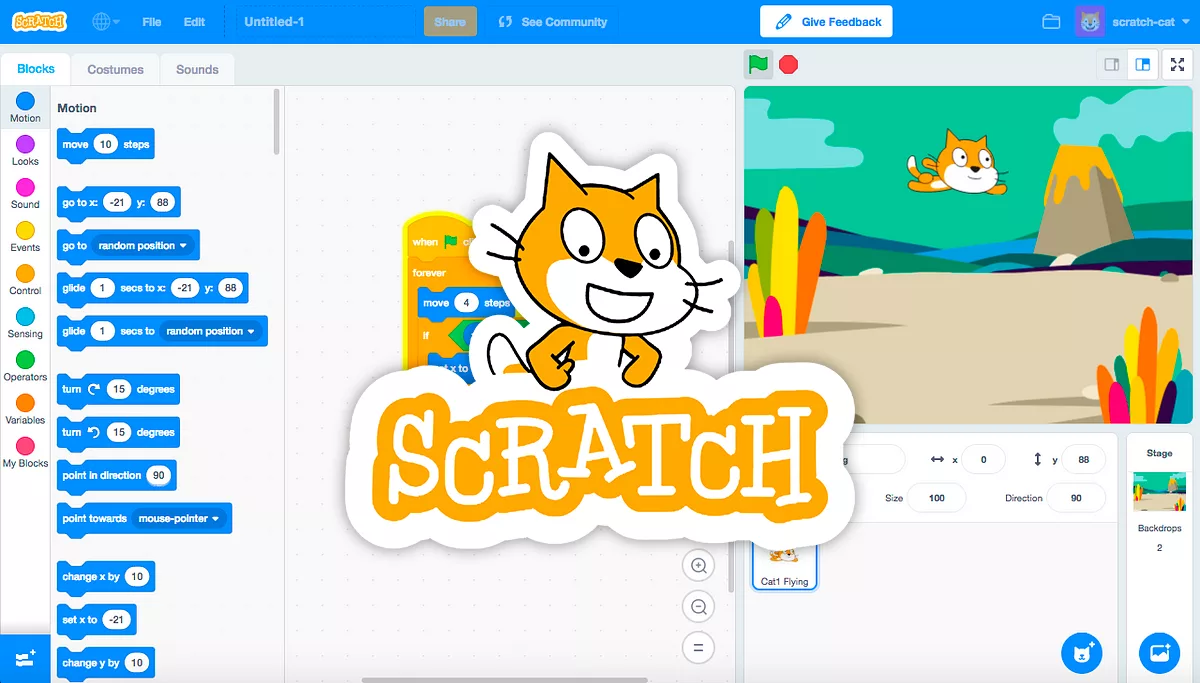Click the Give Feedback button
The width and height of the screenshot is (1200, 683).
point(826,22)
